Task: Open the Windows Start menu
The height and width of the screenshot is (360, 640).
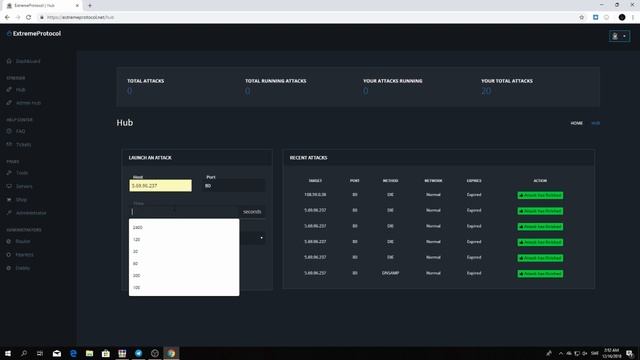Action: pyautogui.click(x=8, y=353)
